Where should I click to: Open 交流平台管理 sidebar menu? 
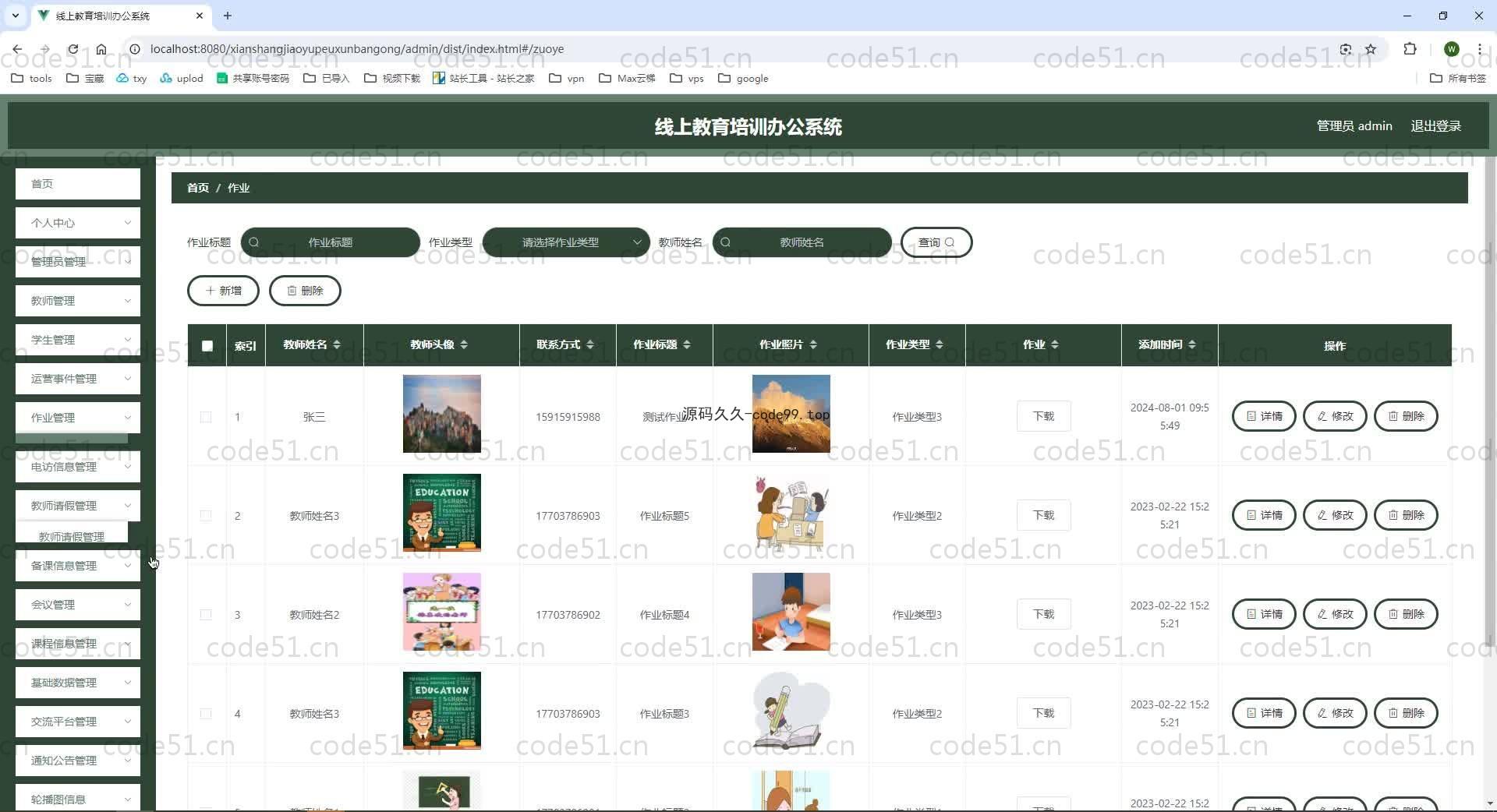coord(78,722)
